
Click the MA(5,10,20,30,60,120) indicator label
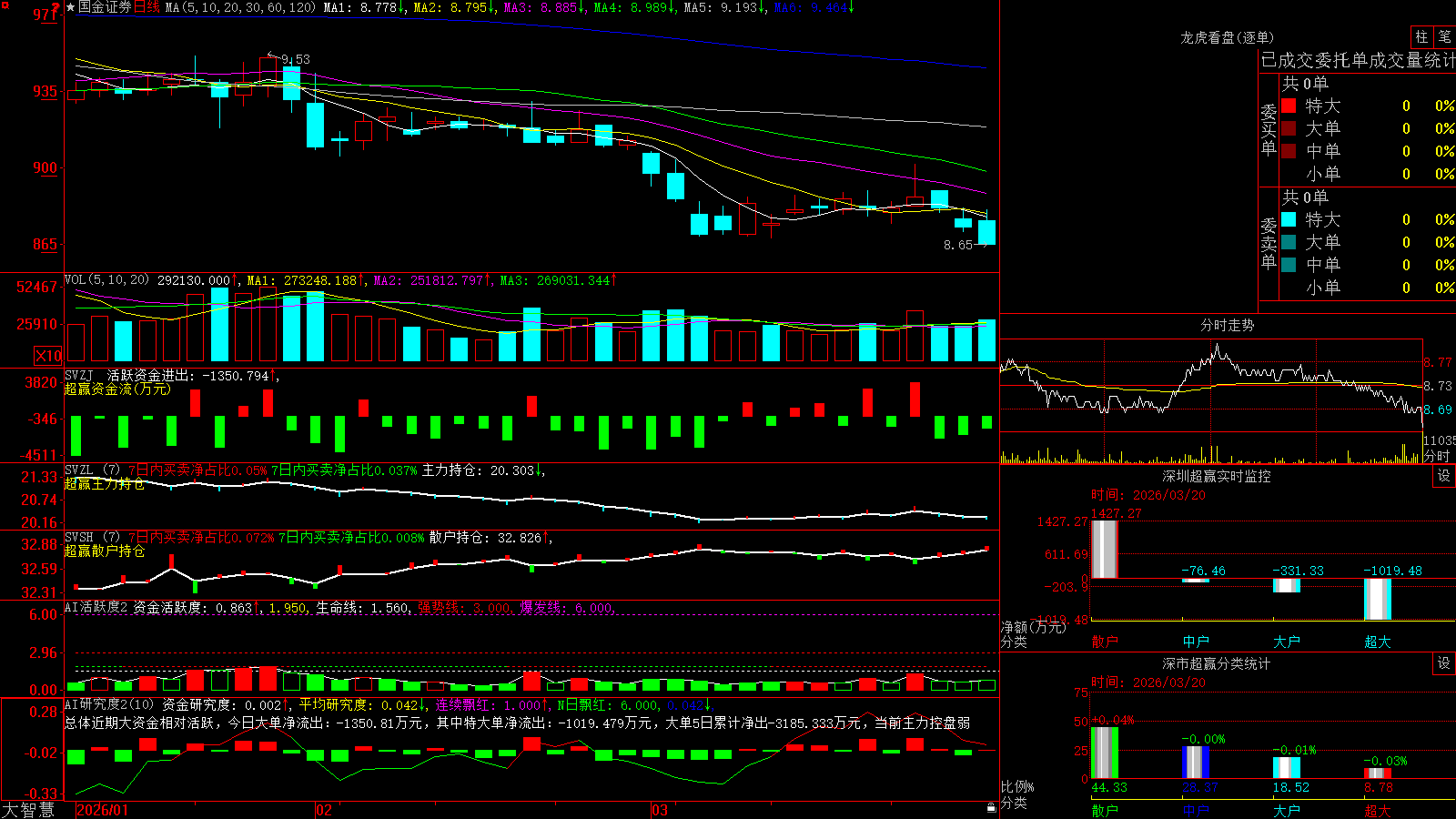coord(240,7)
